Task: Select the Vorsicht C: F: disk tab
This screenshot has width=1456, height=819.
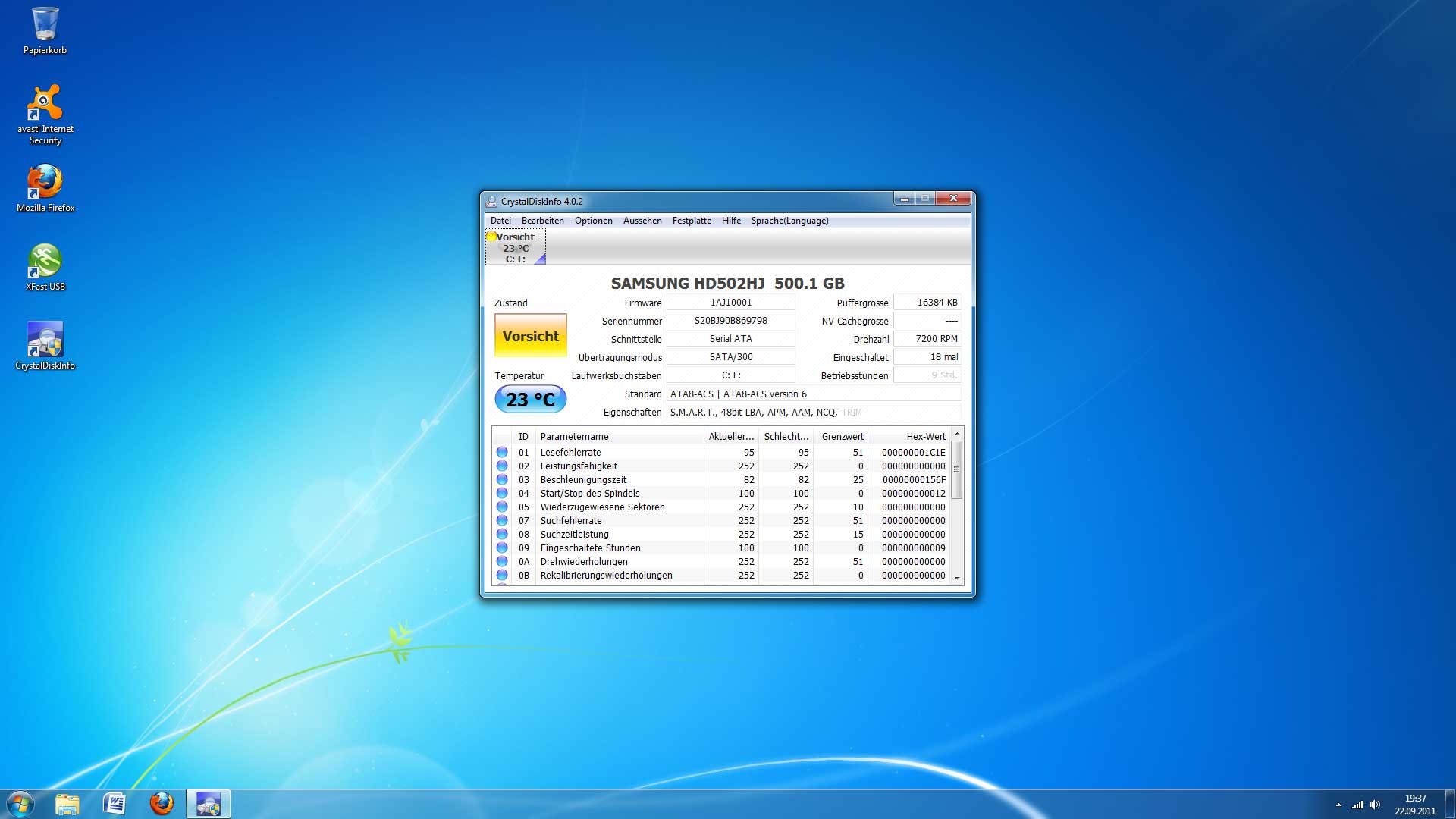Action: click(x=516, y=247)
